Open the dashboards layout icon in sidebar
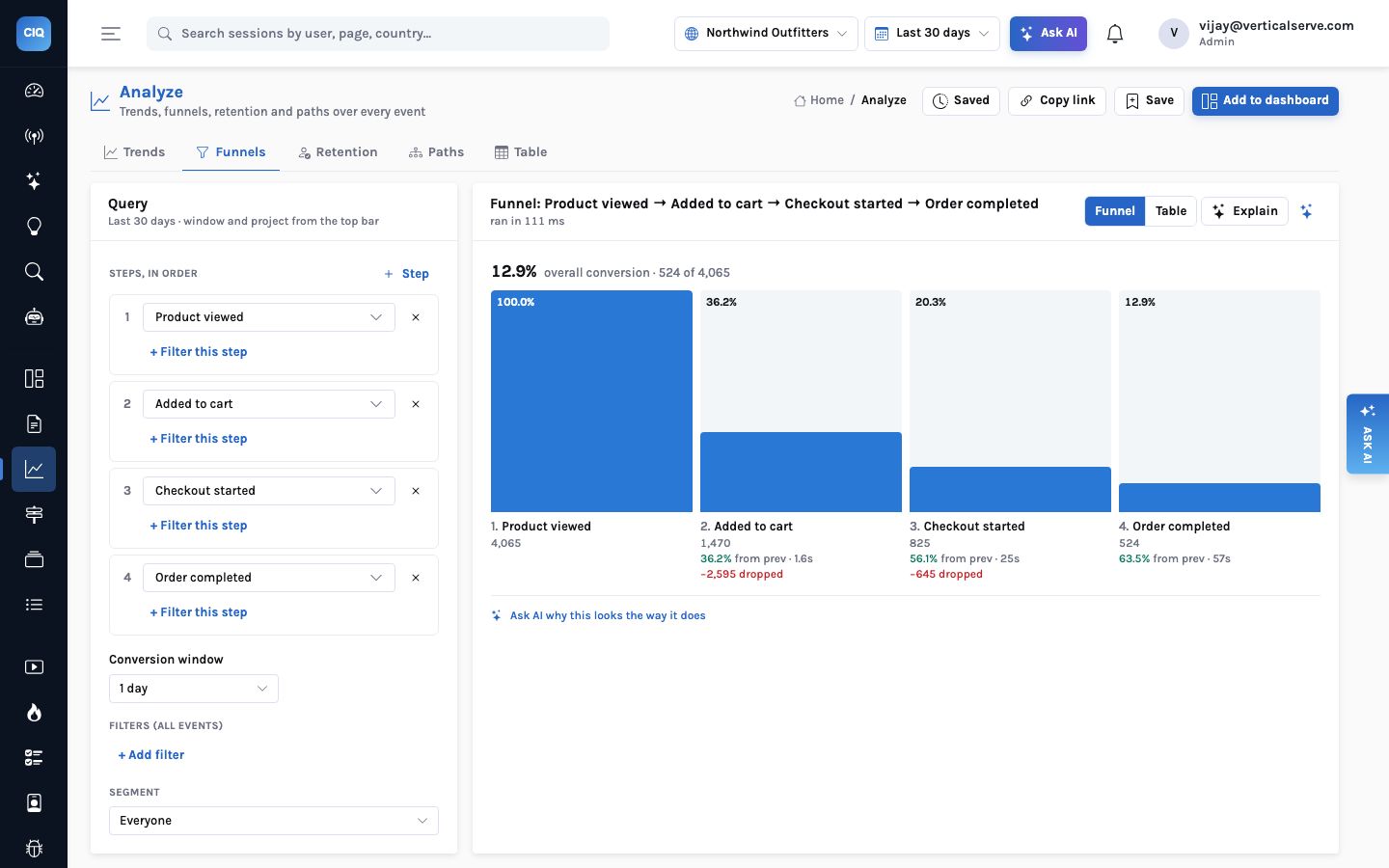The height and width of the screenshot is (868, 1389). click(x=34, y=378)
